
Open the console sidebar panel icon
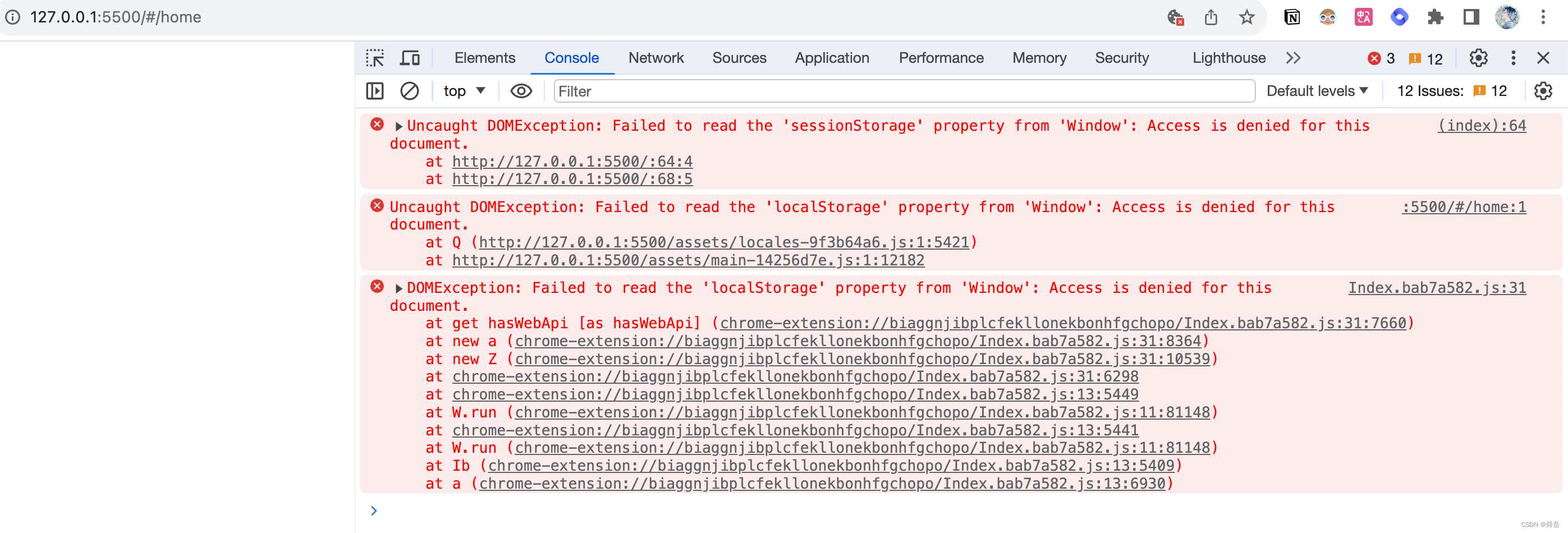pyautogui.click(x=375, y=91)
